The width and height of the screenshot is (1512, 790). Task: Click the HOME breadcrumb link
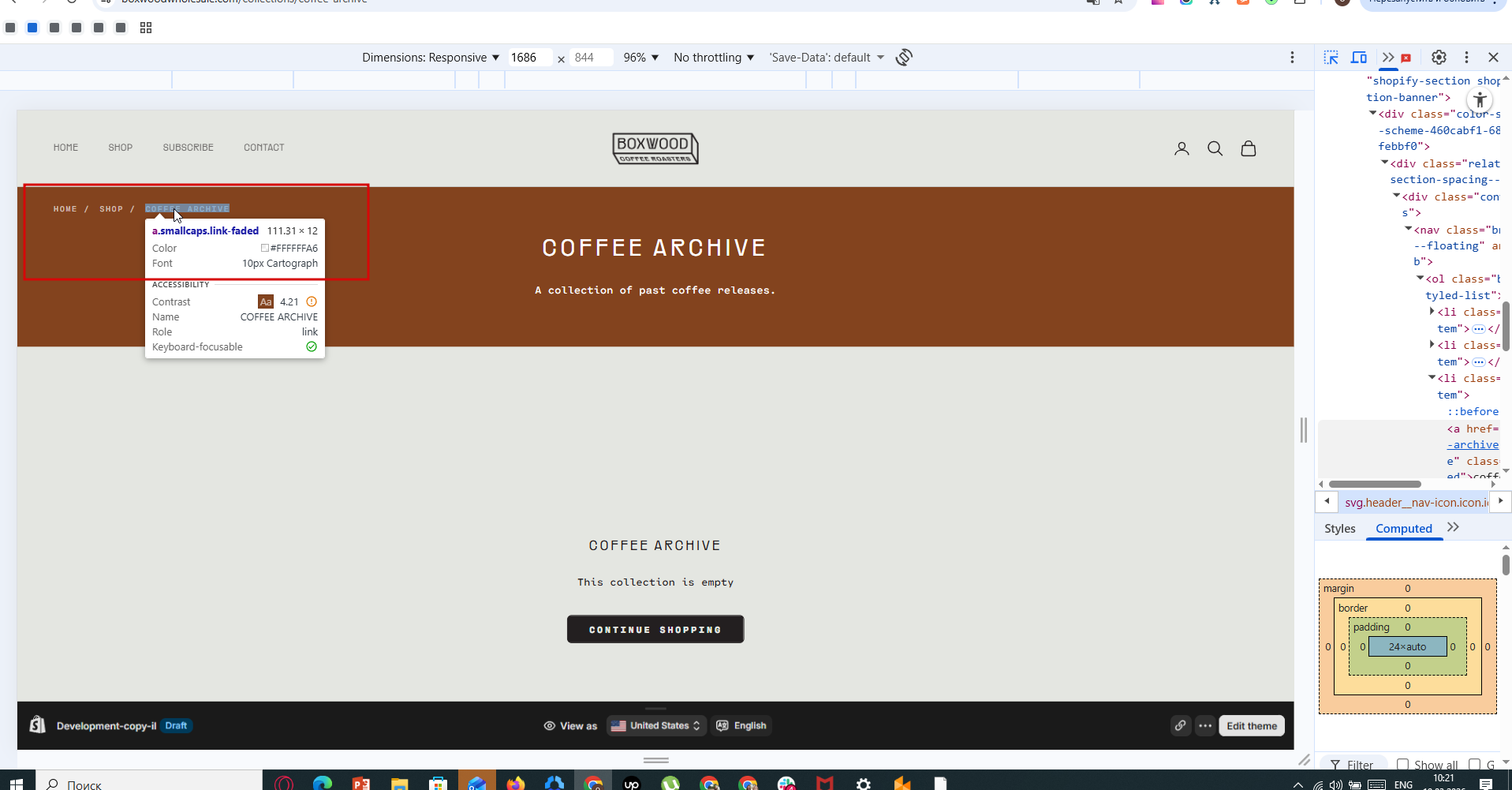65,209
